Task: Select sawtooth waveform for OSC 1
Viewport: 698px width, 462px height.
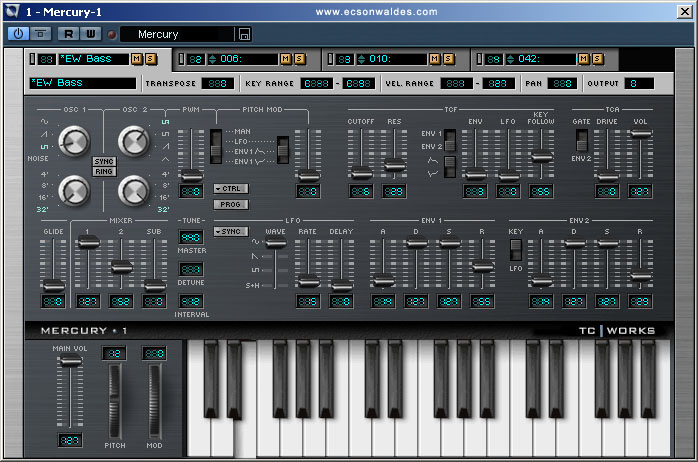Action: tap(45, 134)
